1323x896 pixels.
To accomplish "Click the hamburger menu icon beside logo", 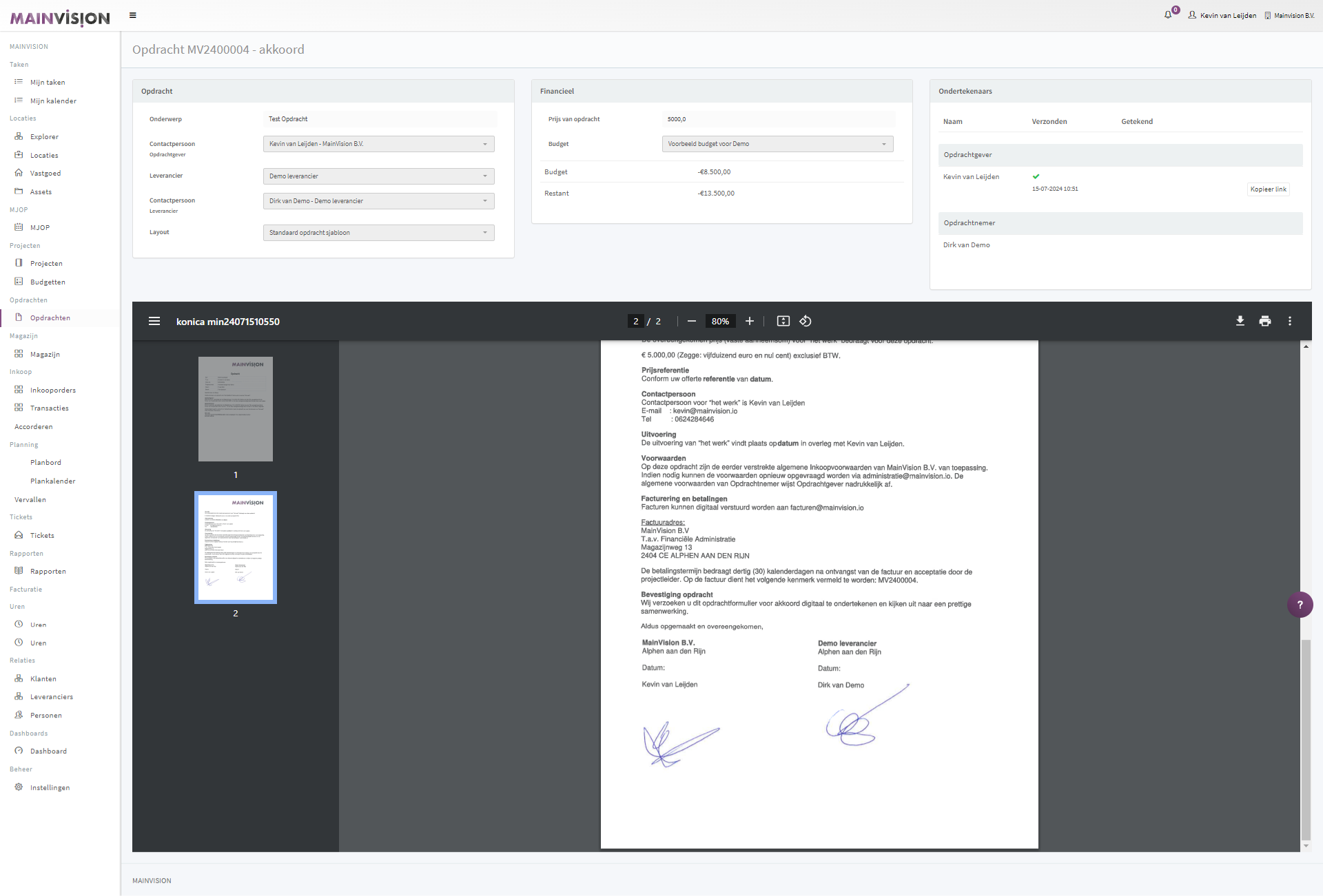I will 133,15.
